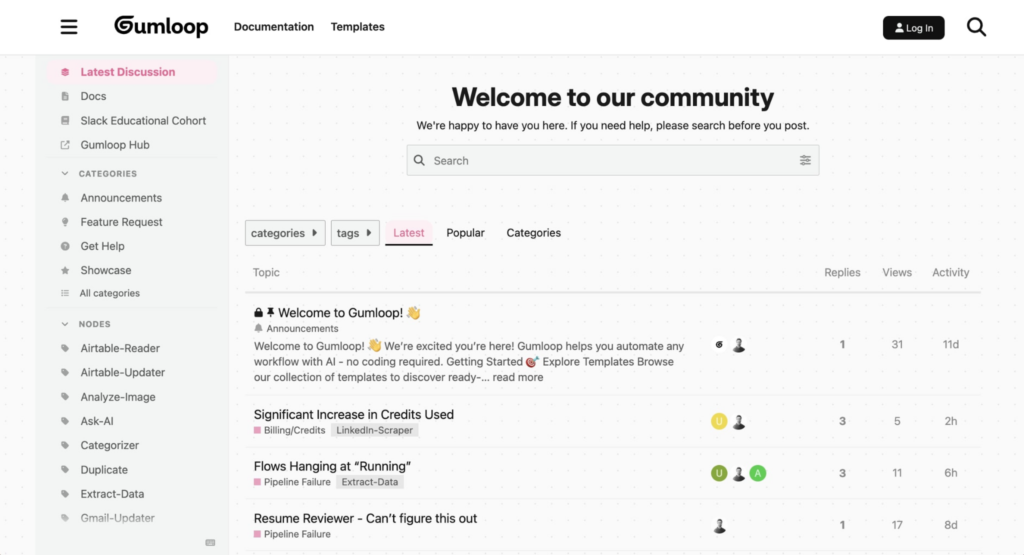Screen dimensions: 1024x555
Task: Open the Documentation link in header
Action: (274, 27)
